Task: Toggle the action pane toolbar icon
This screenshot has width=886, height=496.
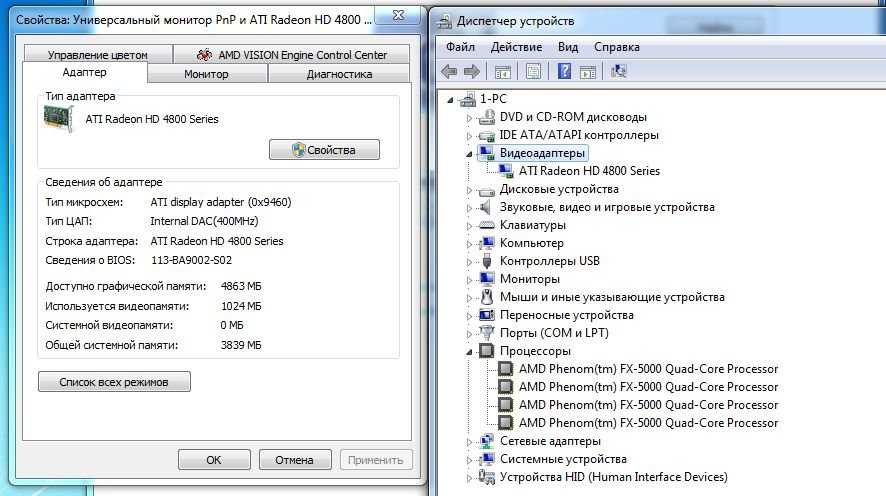Action: point(588,72)
